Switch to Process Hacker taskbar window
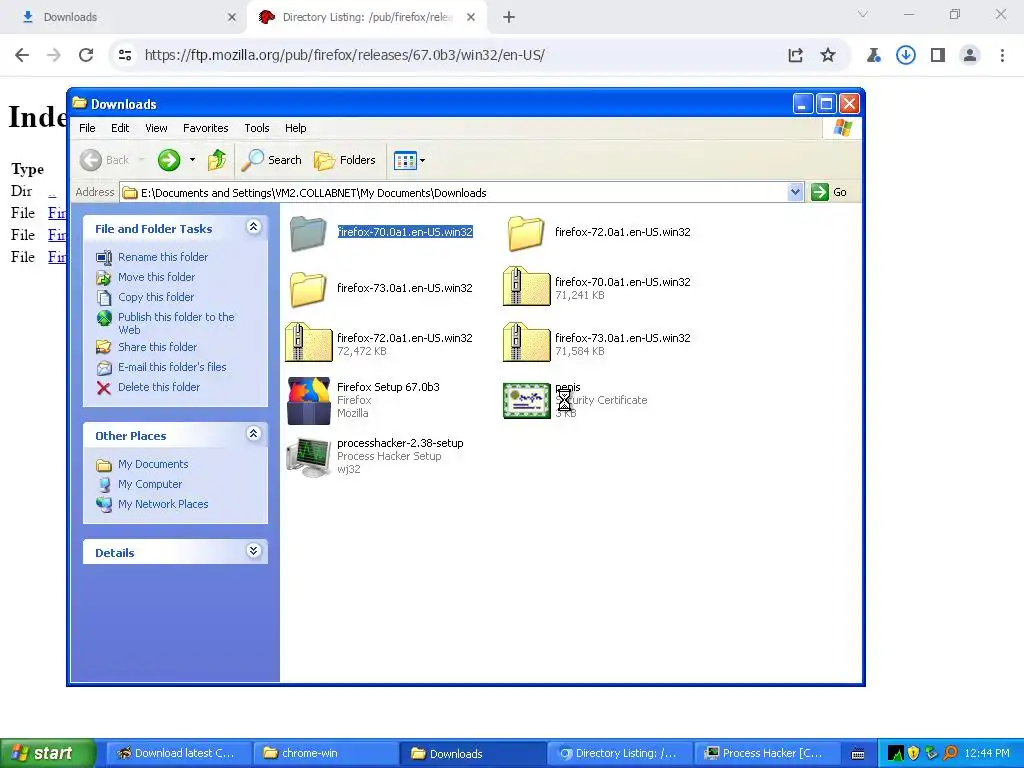1024x768 pixels. pyautogui.click(x=767, y=753)
